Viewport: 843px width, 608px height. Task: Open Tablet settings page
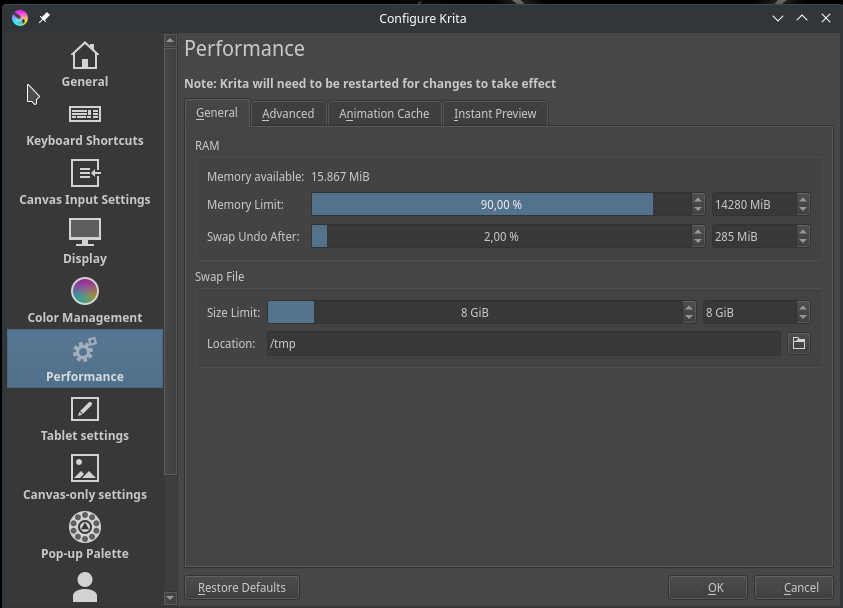85,420
